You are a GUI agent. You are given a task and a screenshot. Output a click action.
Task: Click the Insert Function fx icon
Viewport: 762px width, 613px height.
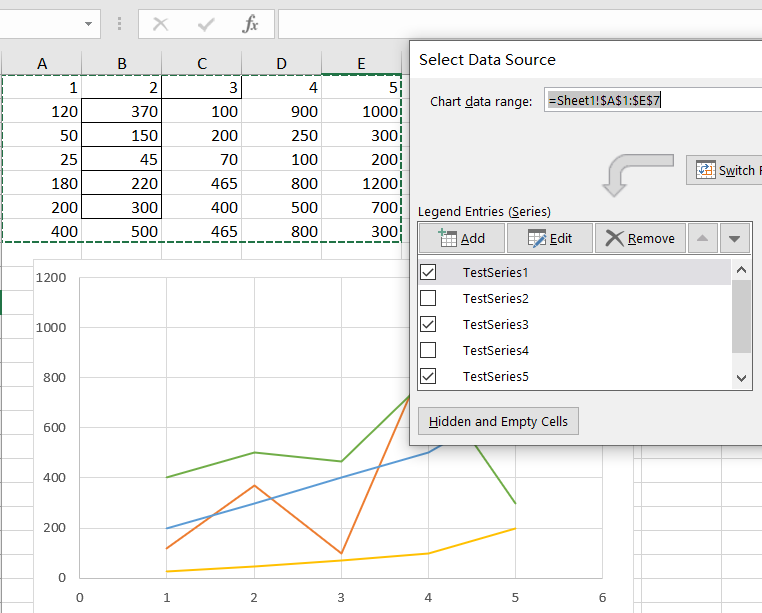(251, 24)
